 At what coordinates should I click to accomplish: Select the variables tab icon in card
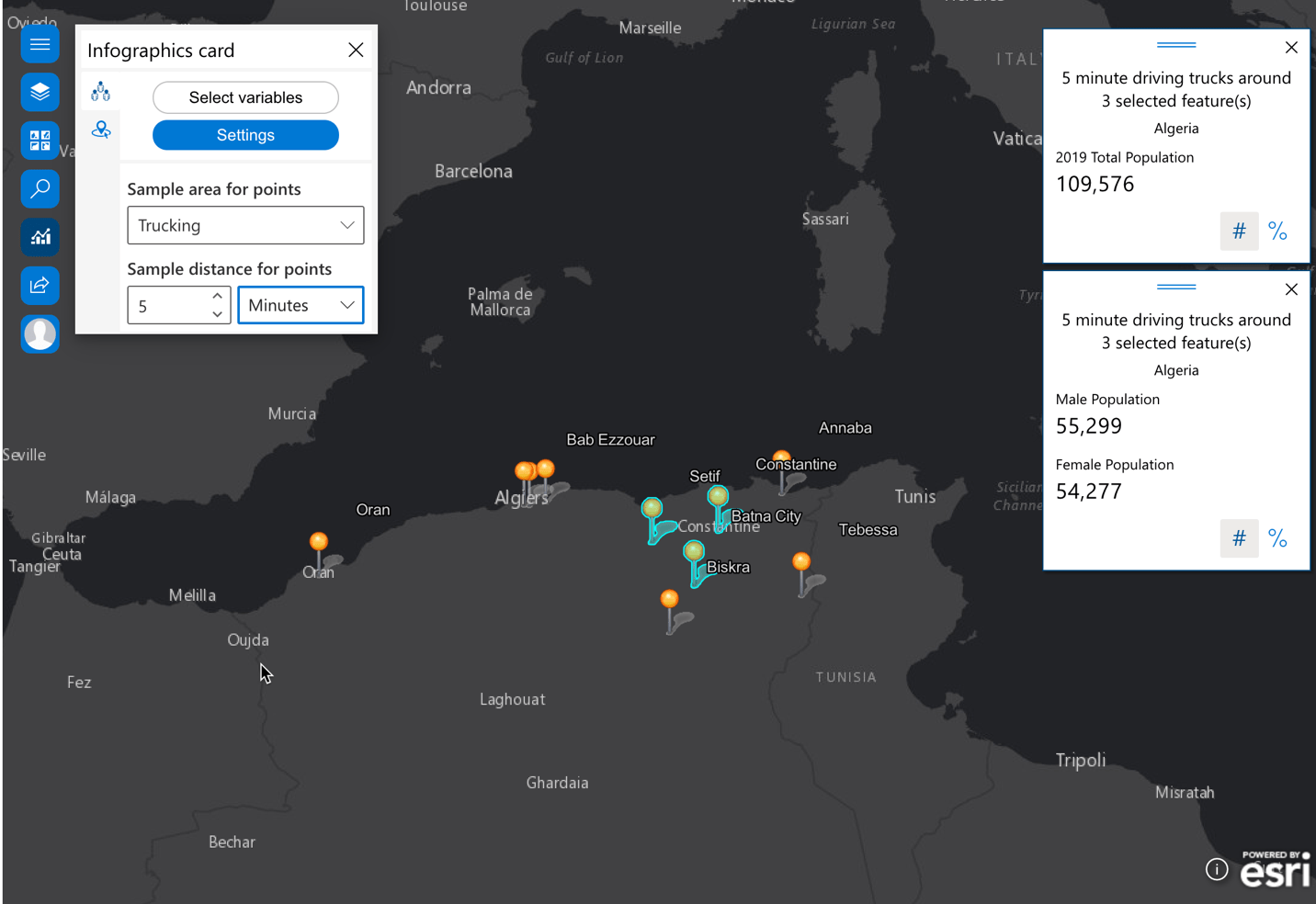(x=101, y=91)
